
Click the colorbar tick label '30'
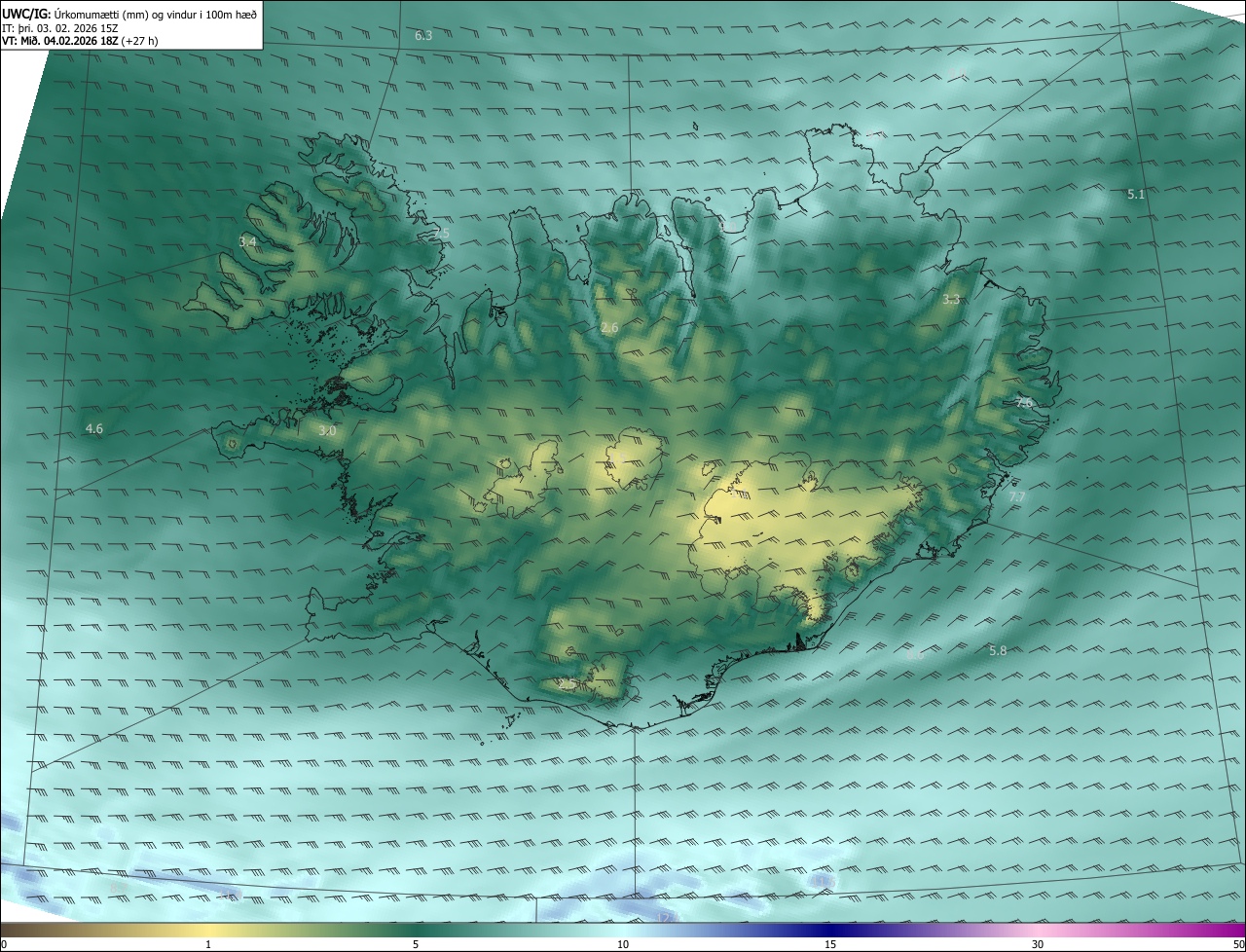pyautogui.click(x=1038, y=944)
